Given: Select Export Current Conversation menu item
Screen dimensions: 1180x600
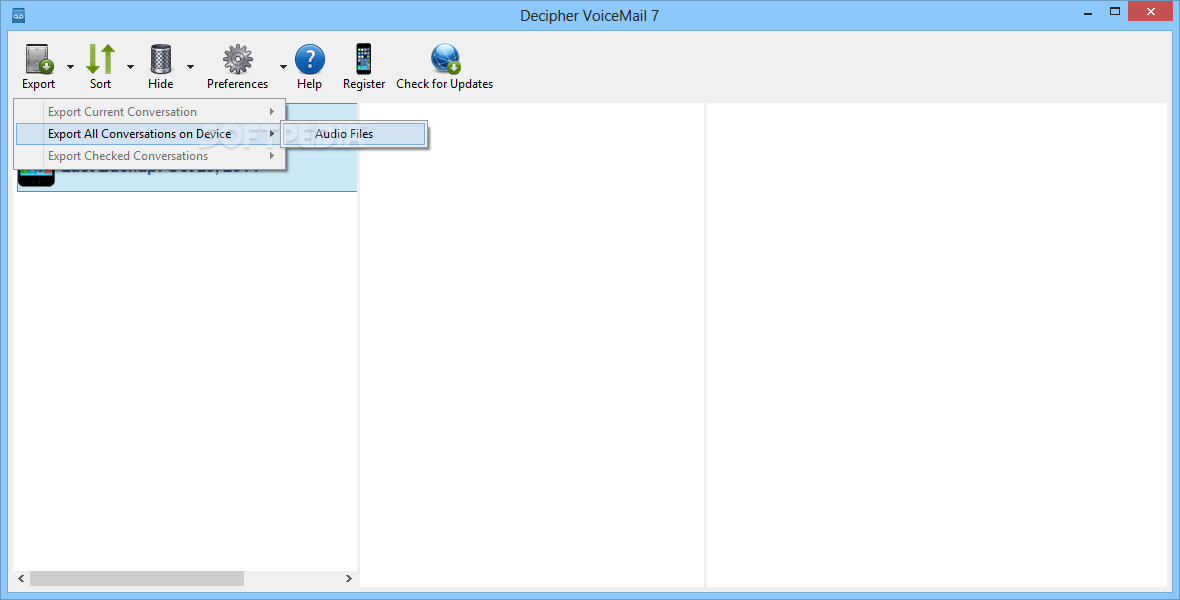Looking at the screenshot, I should 150,111.
